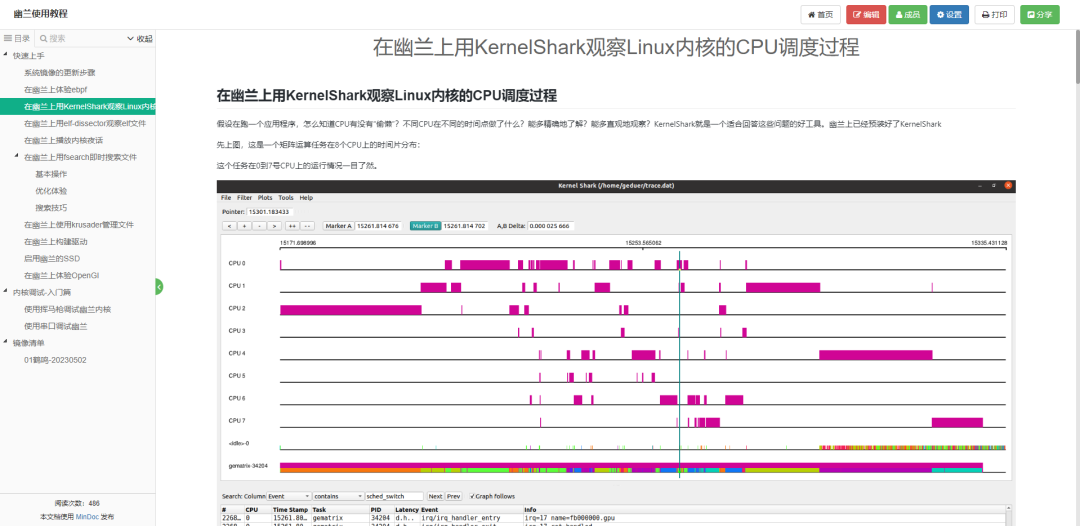The image size is (1080, 526).
Task: Focus the 搜索 search field in sidebar
Action: (81, 39)
